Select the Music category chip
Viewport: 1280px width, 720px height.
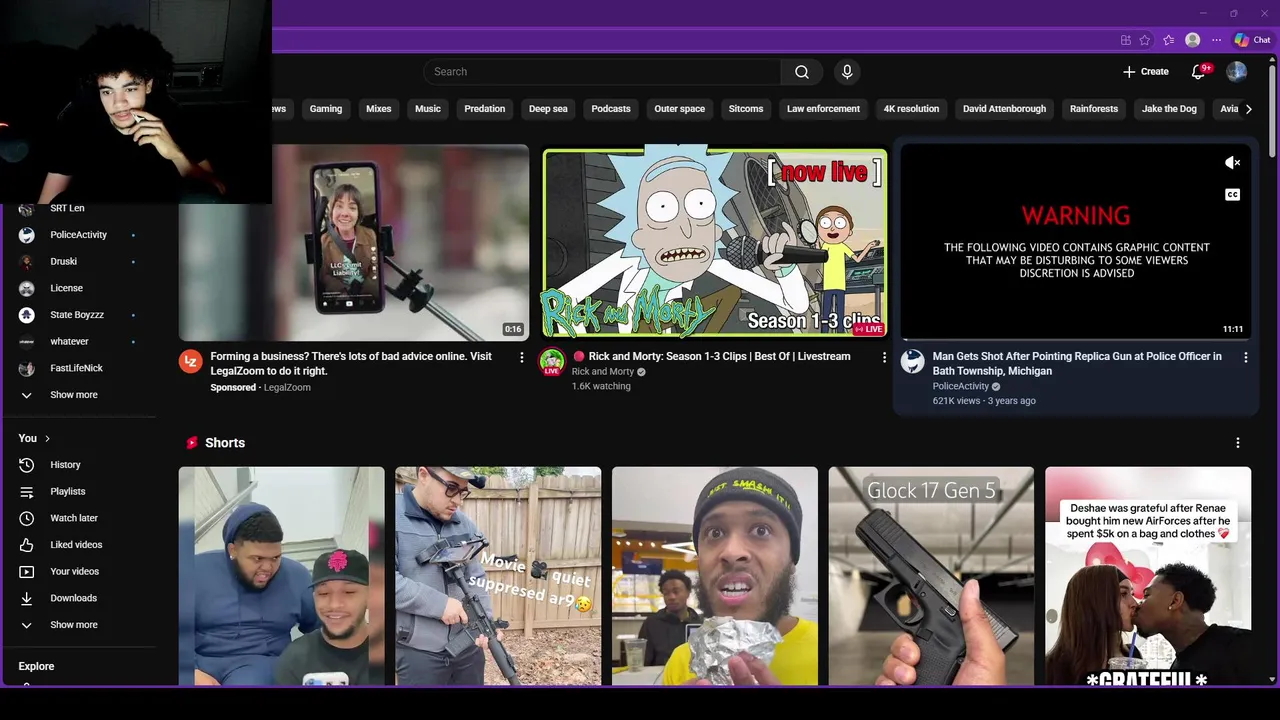(428, 109)
